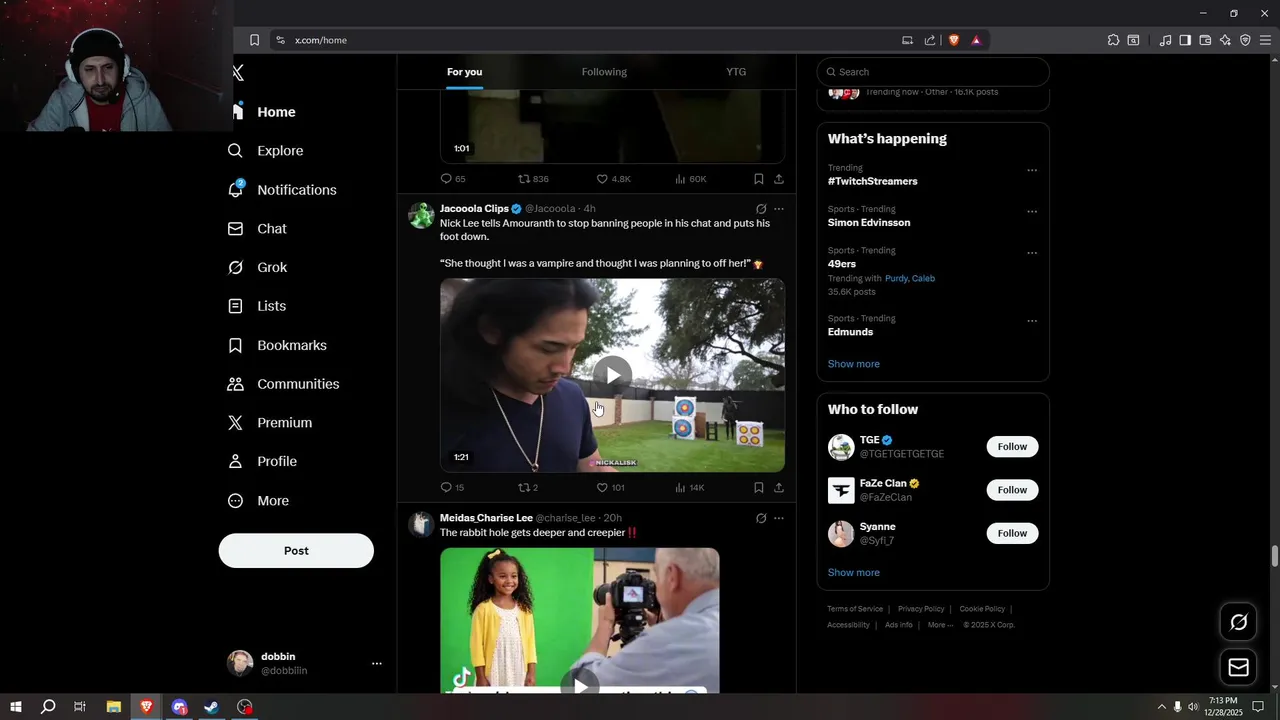This screenshot has height=720, width=1280.
Task: Switch to the For you tab
Action: (x=464, y=72)
